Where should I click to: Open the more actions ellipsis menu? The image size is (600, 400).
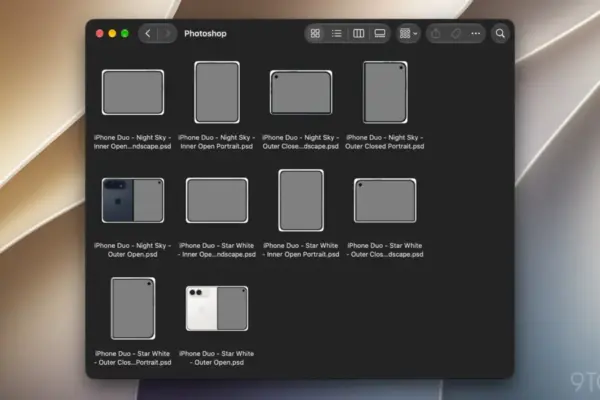(x=476, y=34)
